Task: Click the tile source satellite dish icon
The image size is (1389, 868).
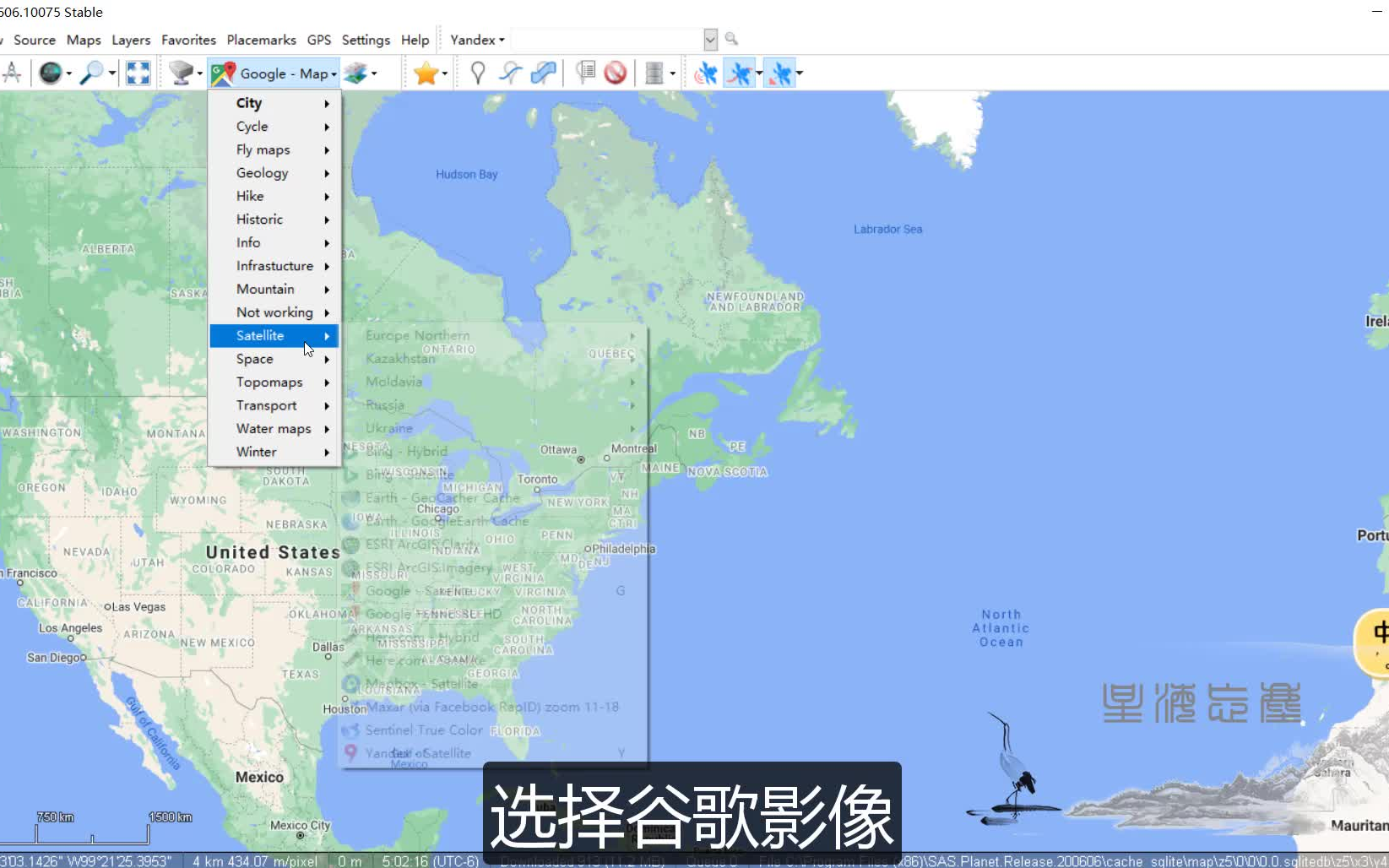Action: click(x=181, y=73)
